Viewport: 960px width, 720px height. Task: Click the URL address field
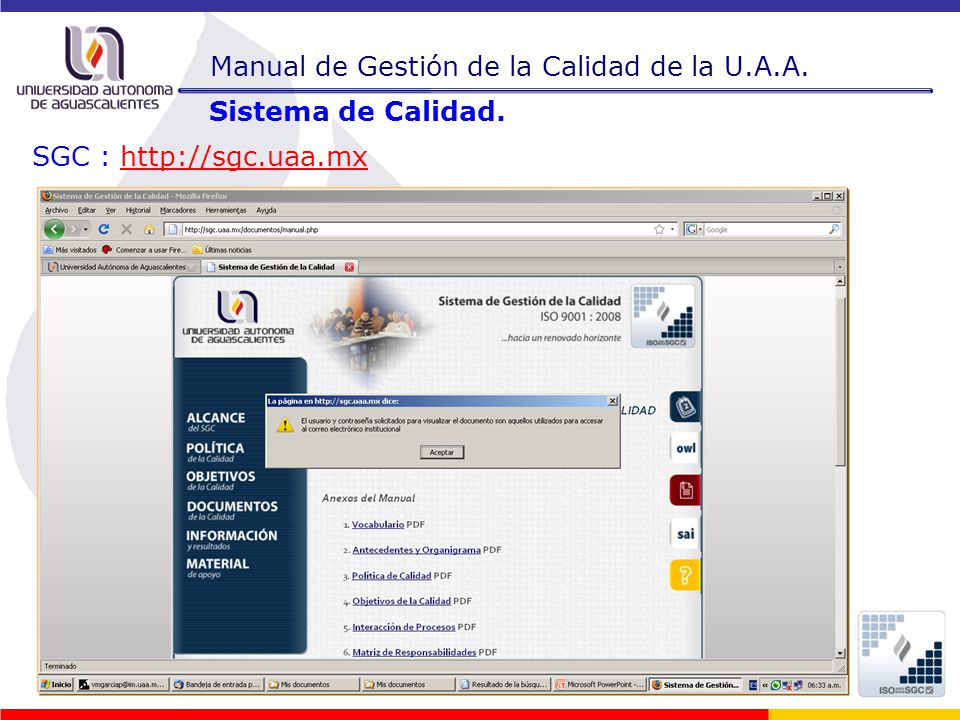point(416,230)
